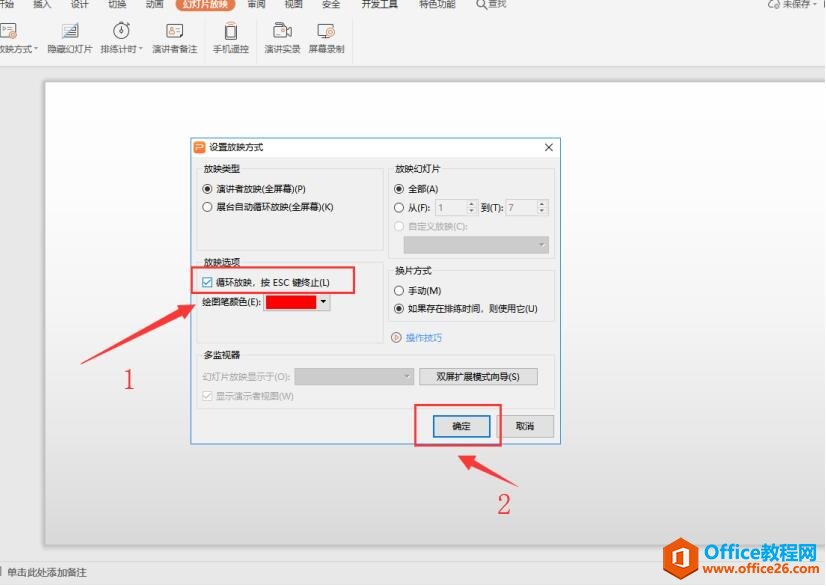Switch to the 审阅 (Review) ribbon tab
Viewport: 826px width, 586px height.
point(253,5)
